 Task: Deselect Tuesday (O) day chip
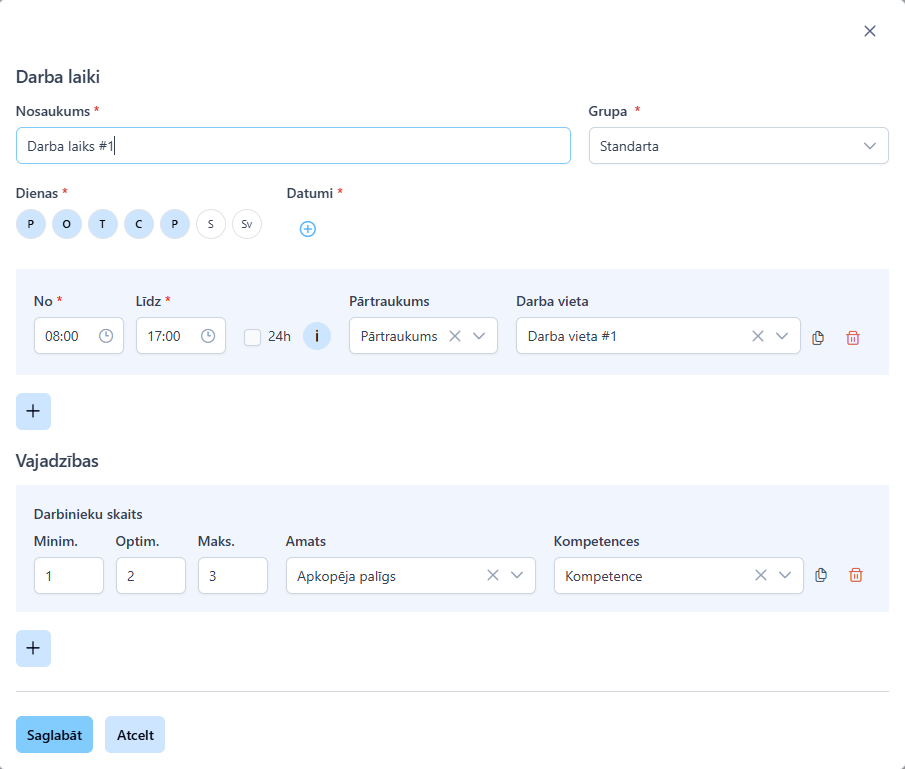(67, 224)
